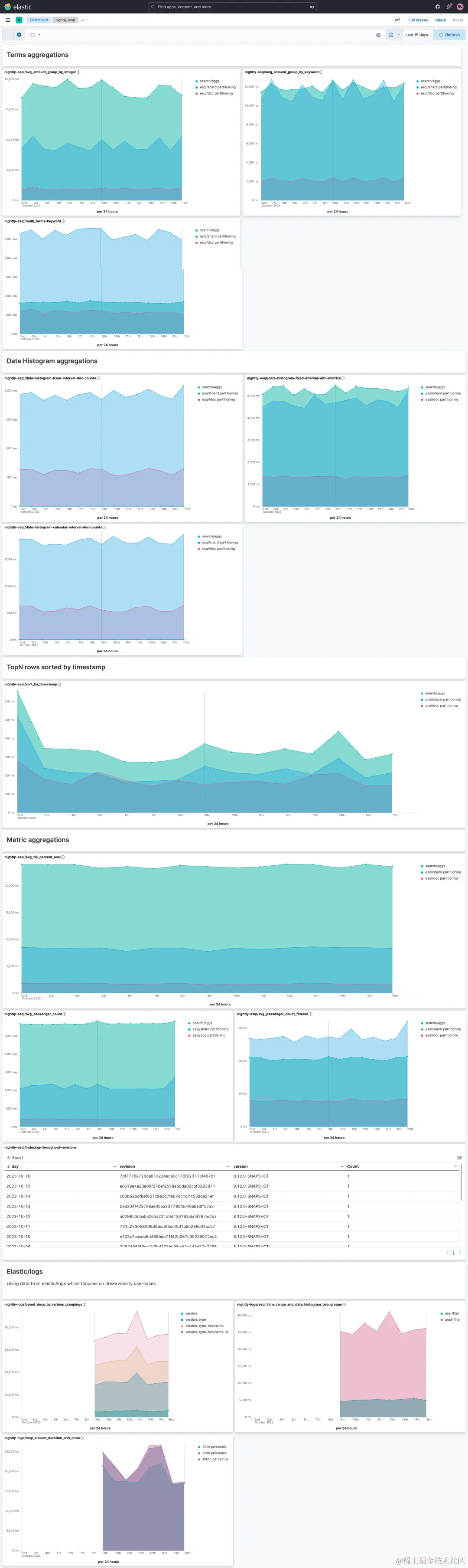The image size is (468, 1568).
Task: Click the saved checkmark beside nightly-esql breadcrumb
Action: [x=83, y=20]
